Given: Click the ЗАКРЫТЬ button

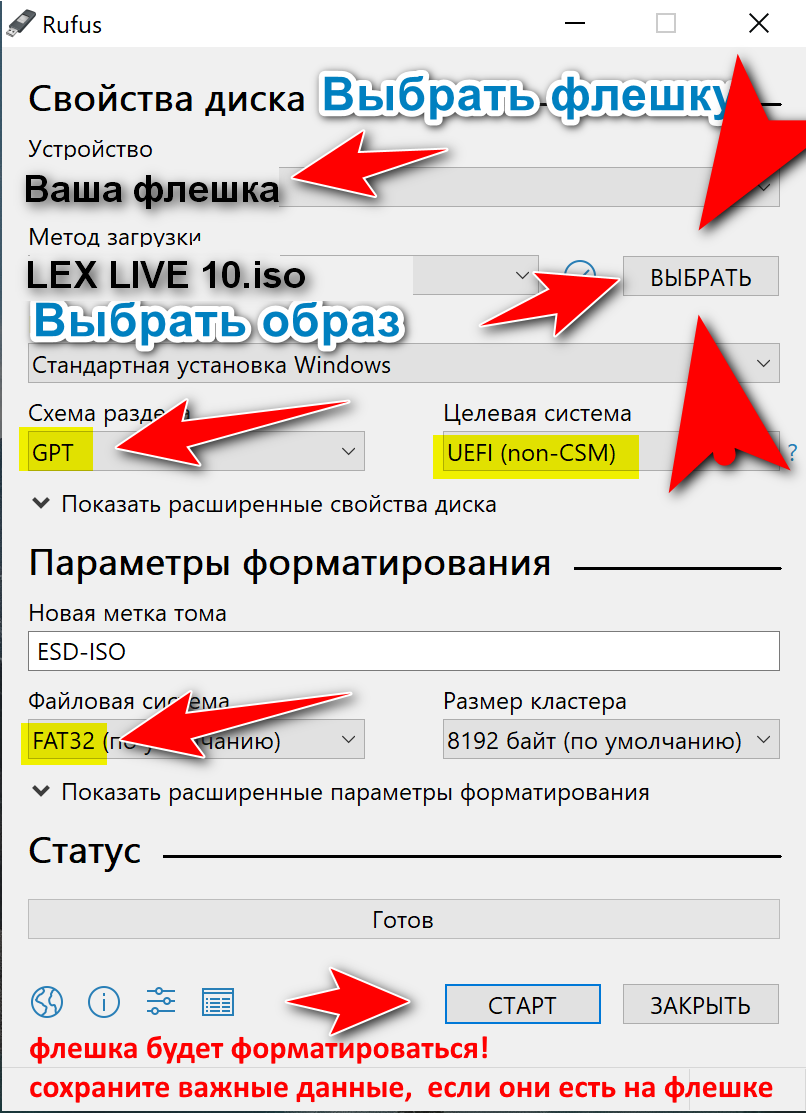Looking at the screenshot, I should [701, 1004].
